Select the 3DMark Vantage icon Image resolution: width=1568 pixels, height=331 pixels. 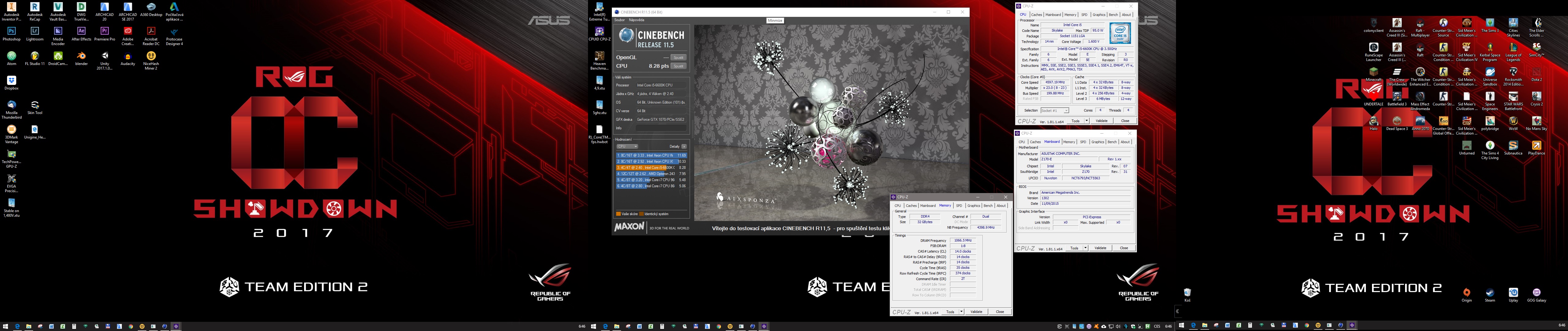tap(12, 134)
